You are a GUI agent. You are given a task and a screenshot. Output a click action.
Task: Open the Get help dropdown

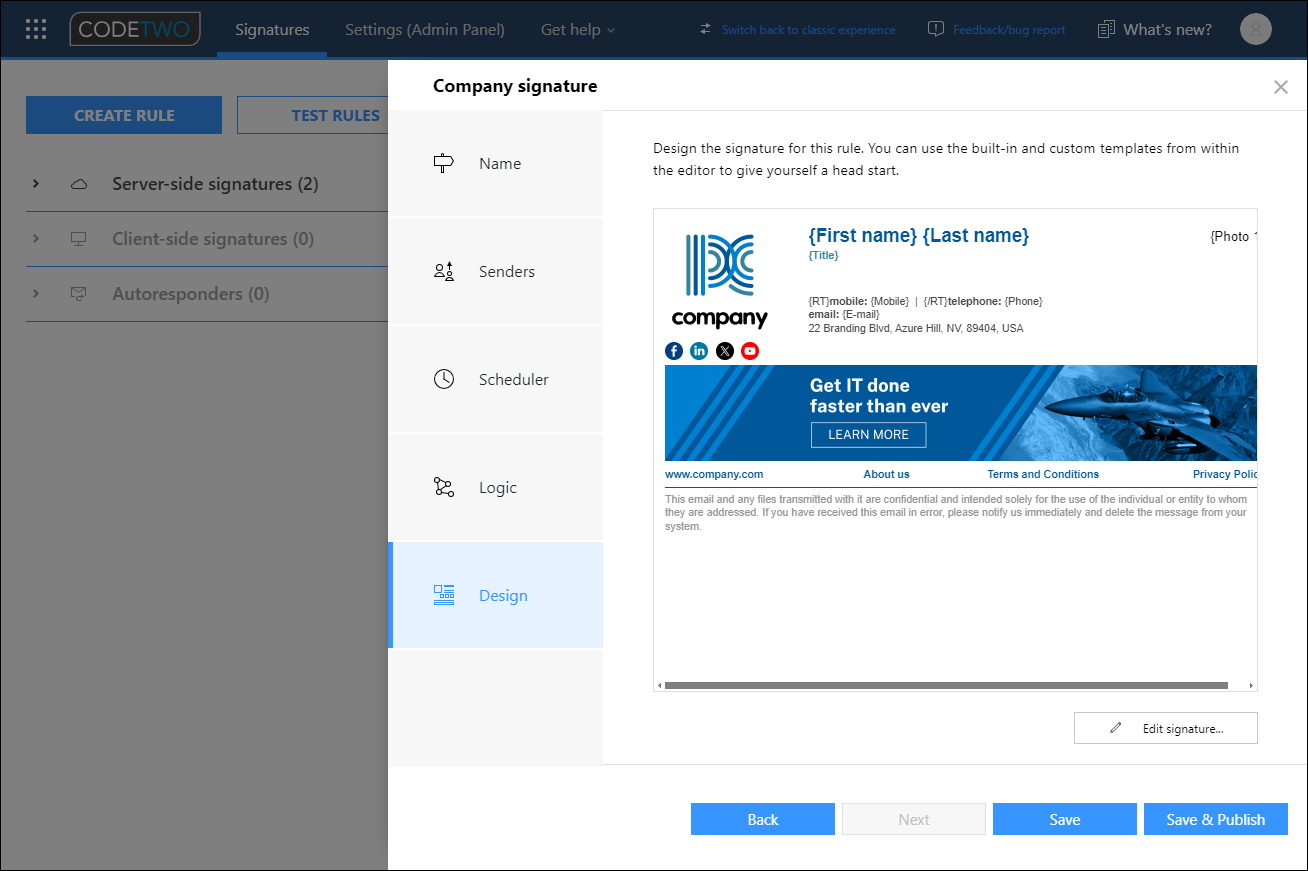click(577, 29)
